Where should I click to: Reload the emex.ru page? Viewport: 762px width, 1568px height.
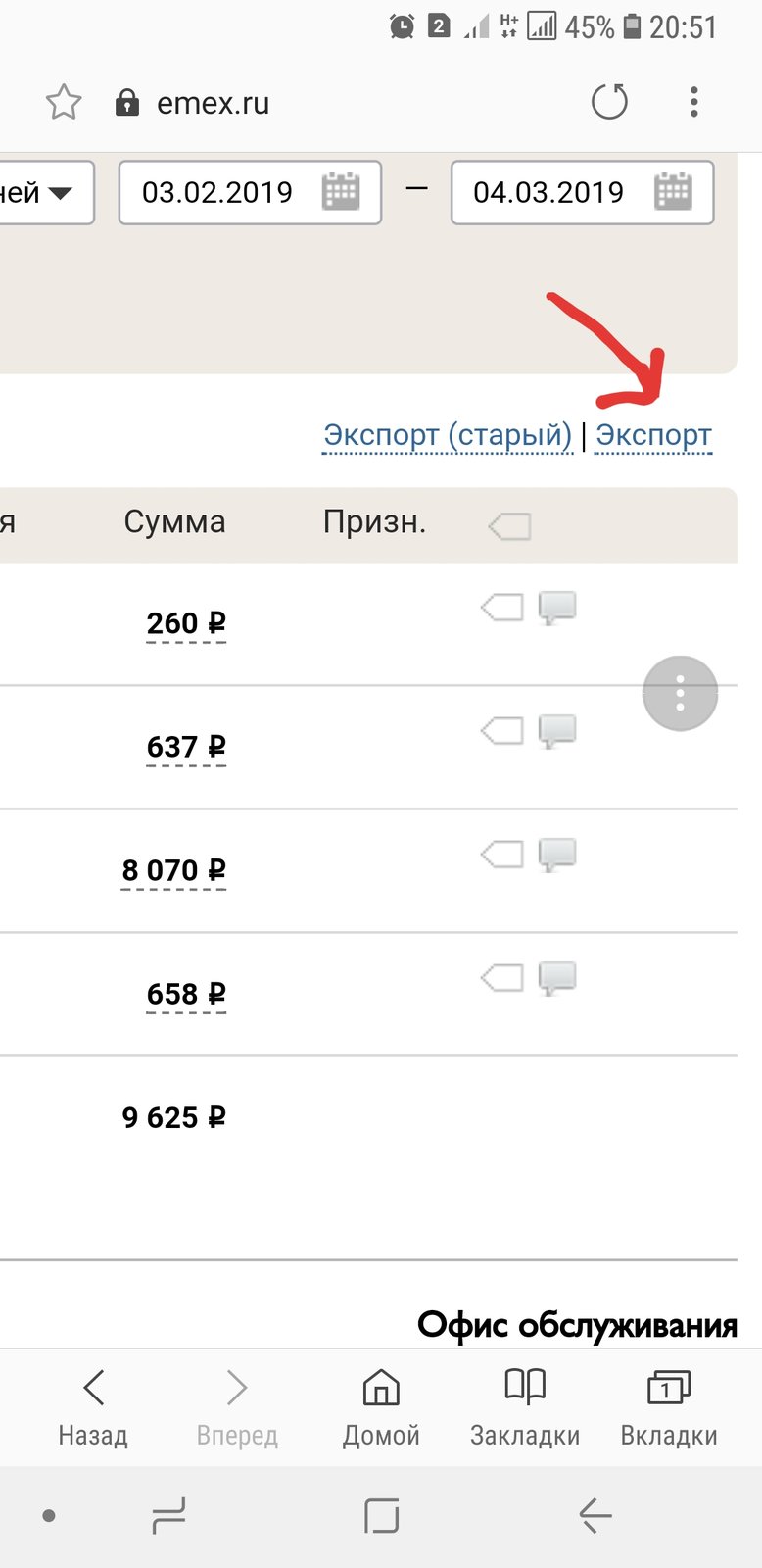click(x=609, y=102)
